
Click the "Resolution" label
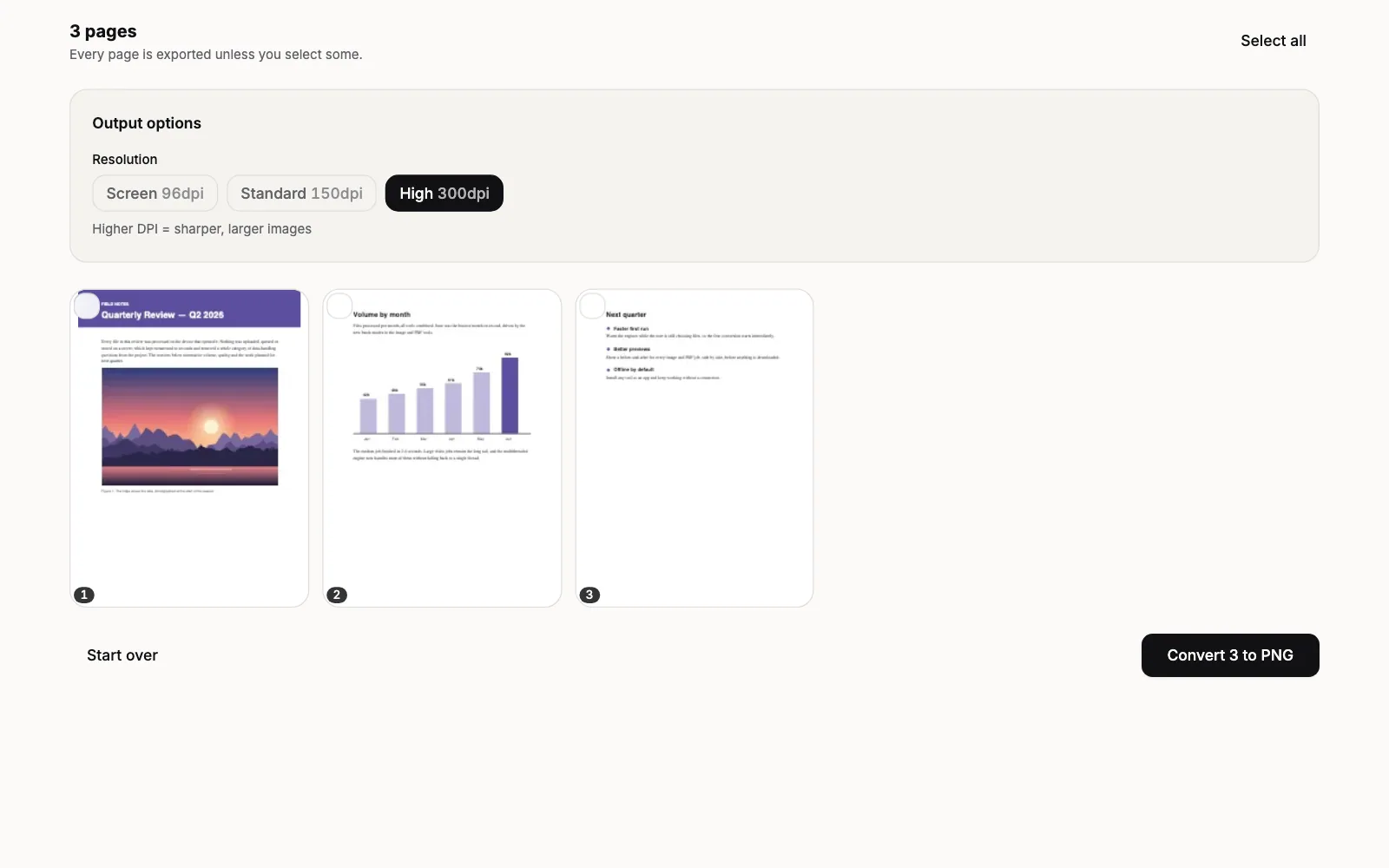[125, 160]
